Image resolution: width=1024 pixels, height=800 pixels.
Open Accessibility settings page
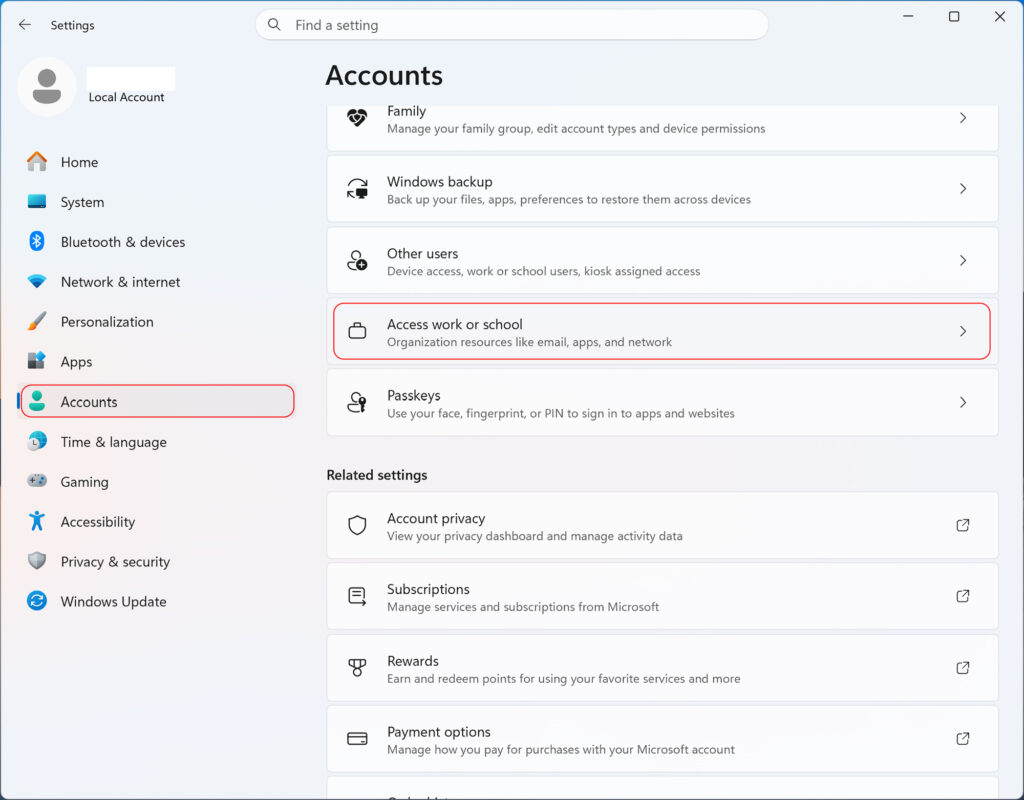156,521
